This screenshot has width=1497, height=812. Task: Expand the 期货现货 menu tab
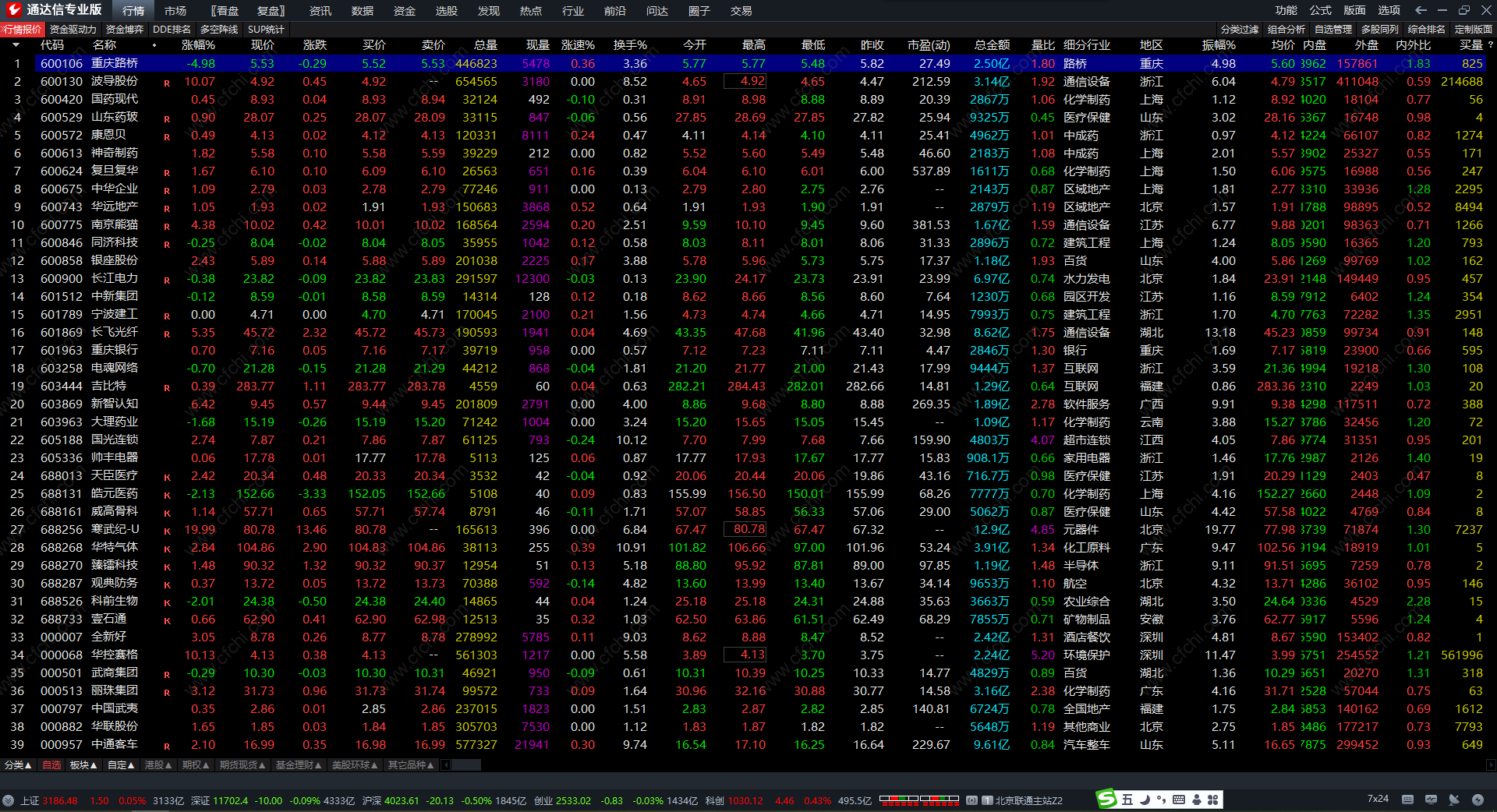[242, 765]
